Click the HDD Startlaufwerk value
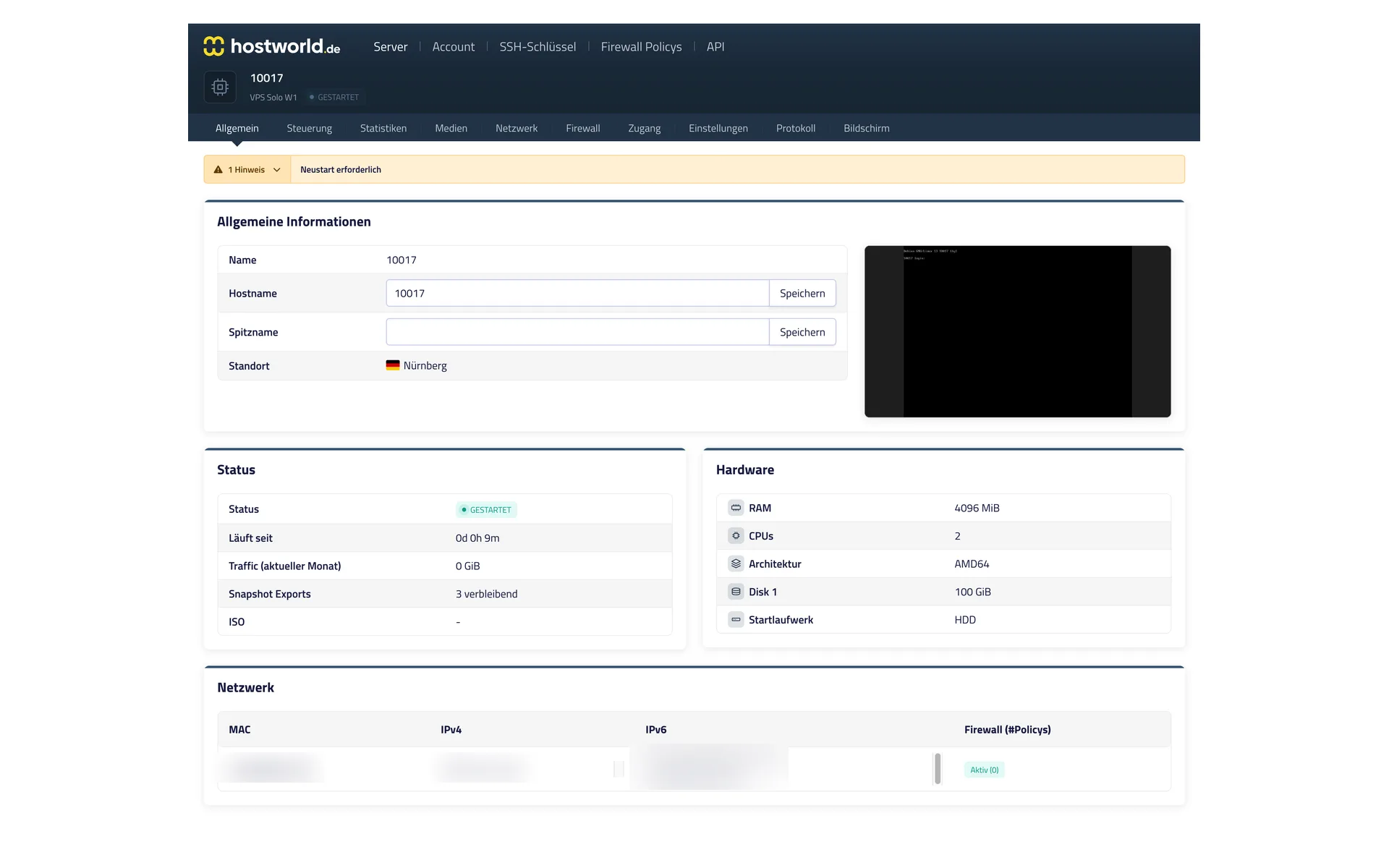The width and height of the screenshot is (1389, 868). click(965, 620)
